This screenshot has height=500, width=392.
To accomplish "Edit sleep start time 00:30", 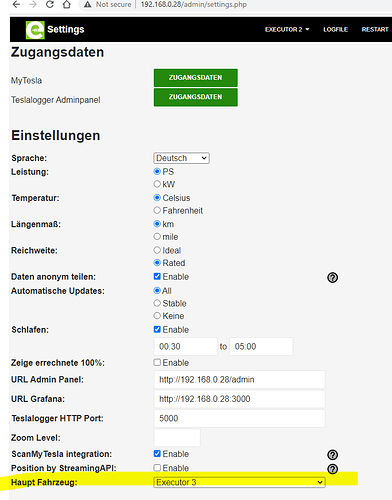I will (x=186, y=347).
